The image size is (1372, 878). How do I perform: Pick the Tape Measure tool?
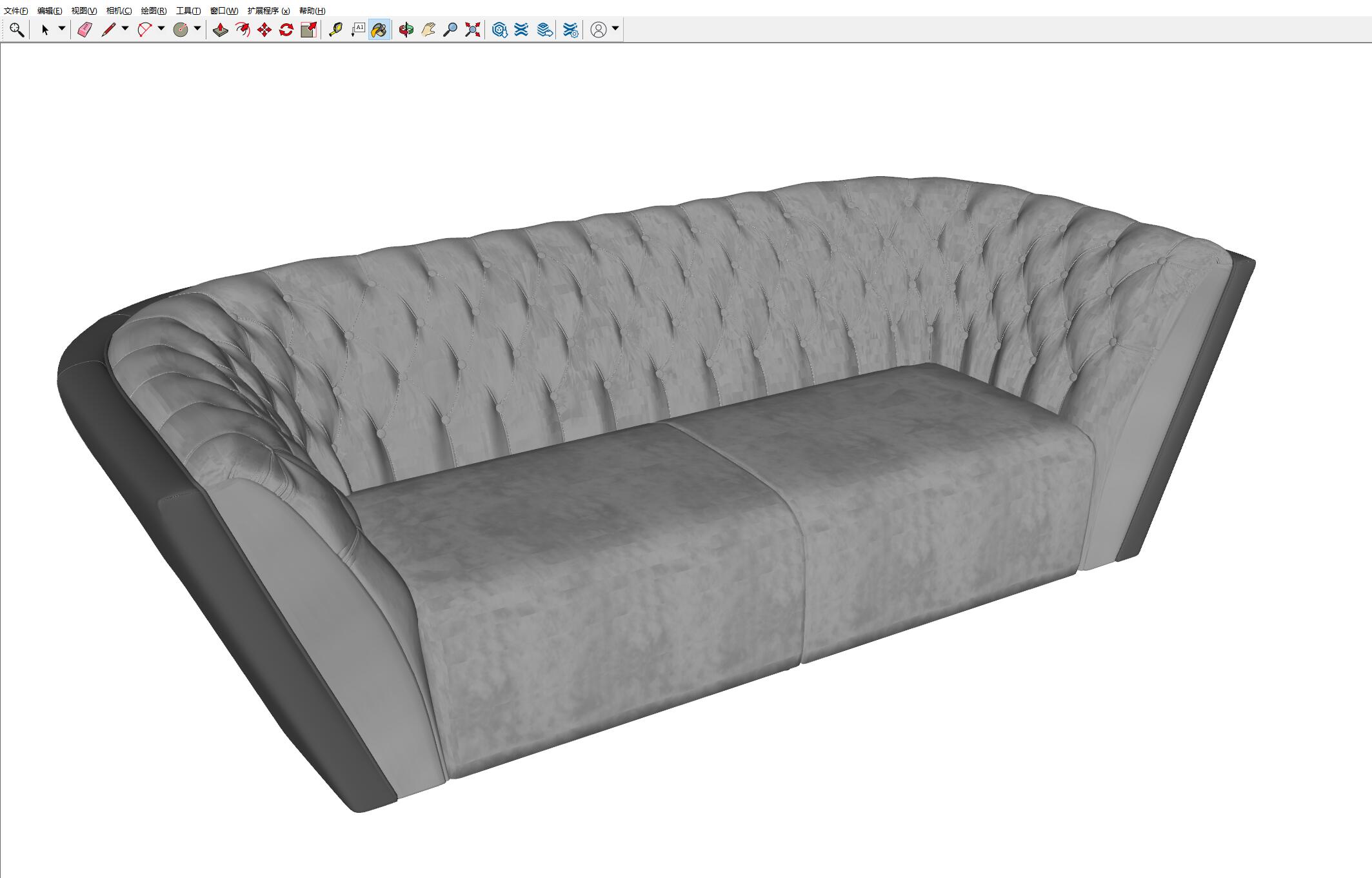[335, 30]
